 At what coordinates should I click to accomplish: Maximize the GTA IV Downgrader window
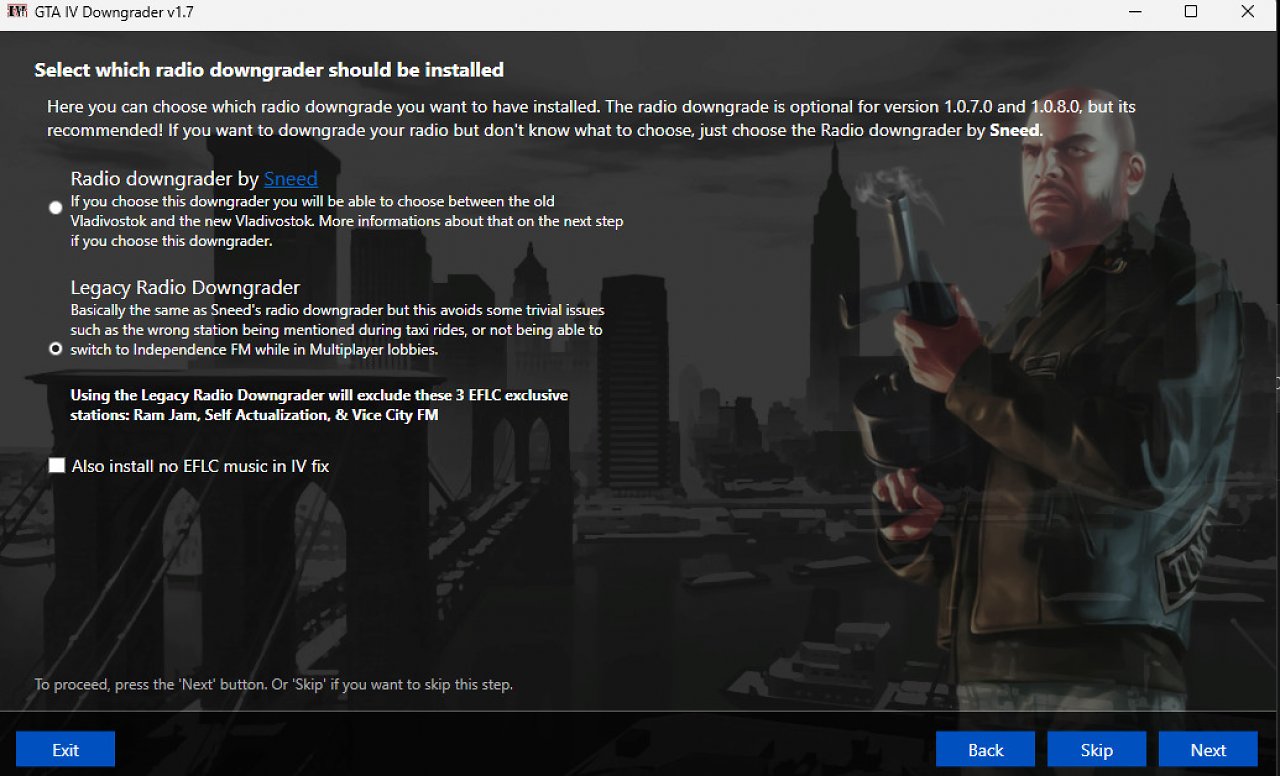[1190, 12]
